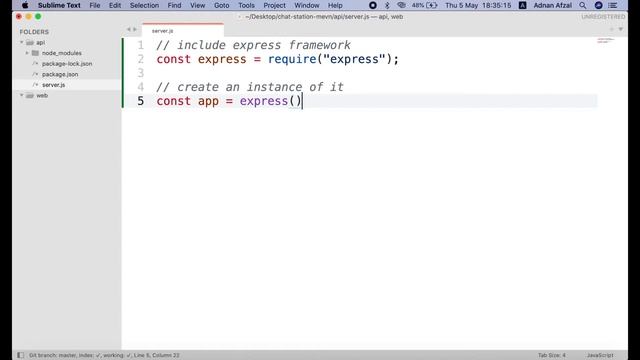This screenshot has width=640, height=360.
Task: Select the api folder in sidebar
Action: click(x=40, y=42)
